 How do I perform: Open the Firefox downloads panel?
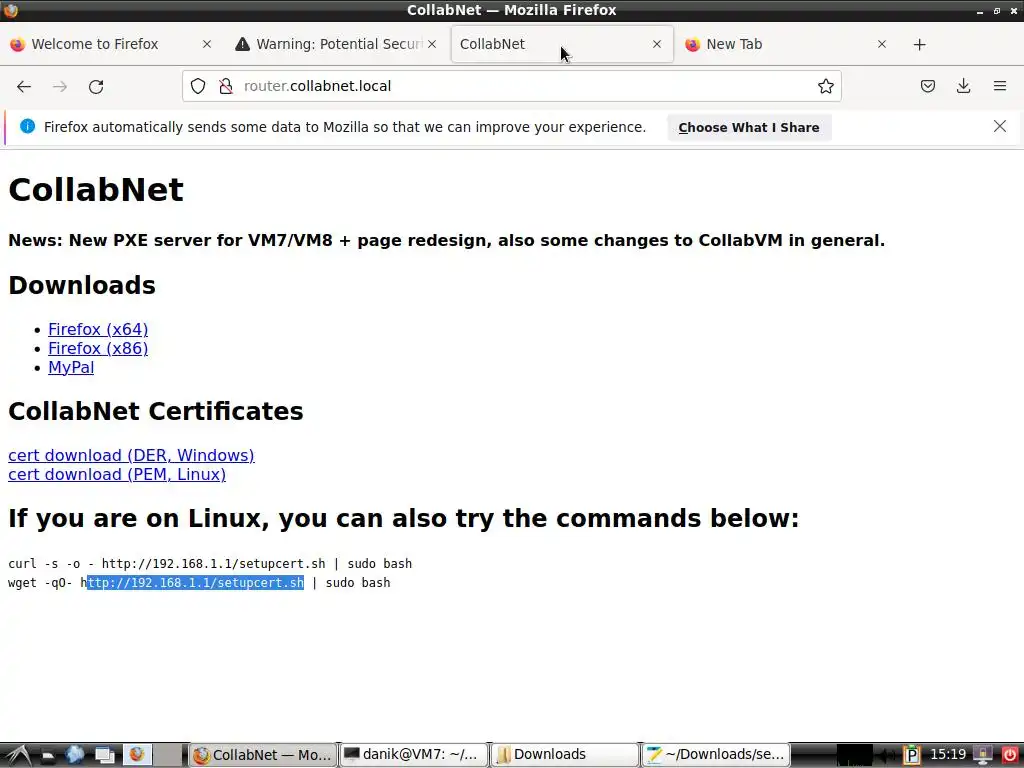tap(964, 86)
